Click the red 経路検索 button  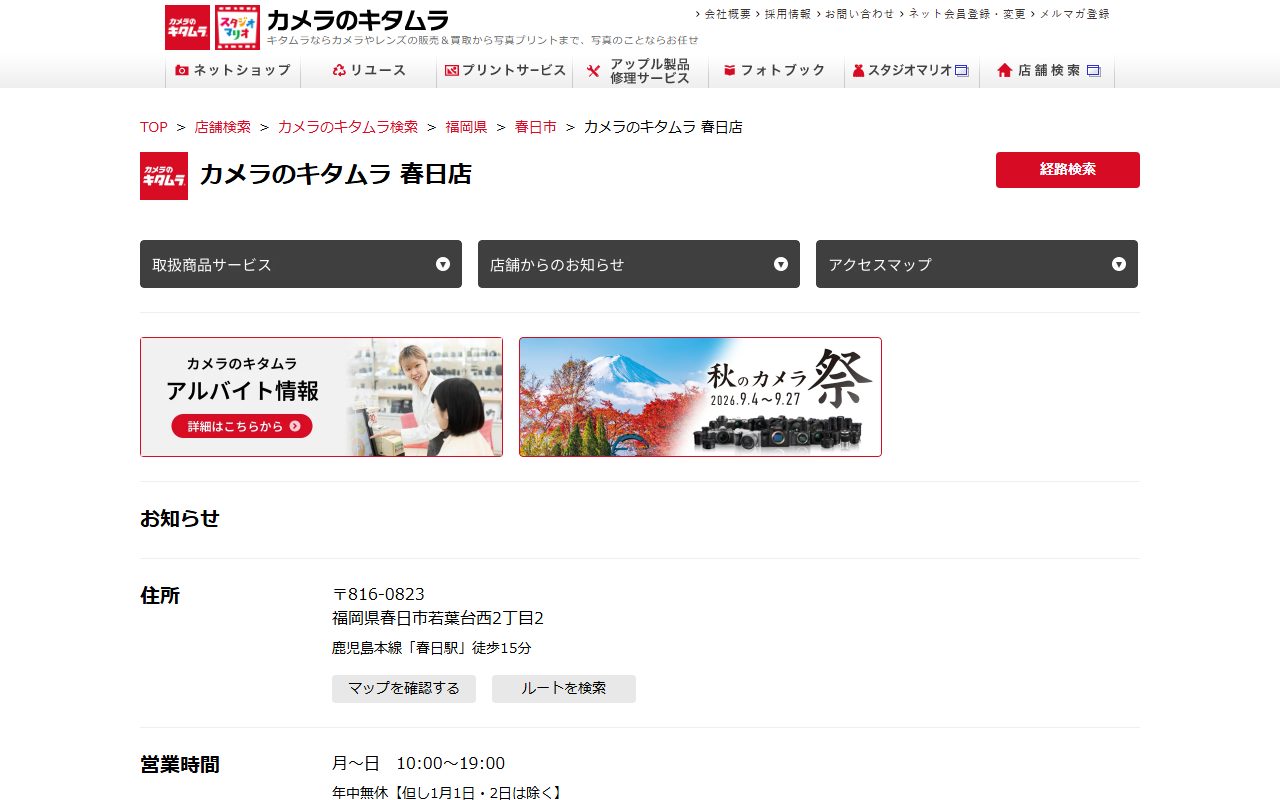coord(1068,170)
